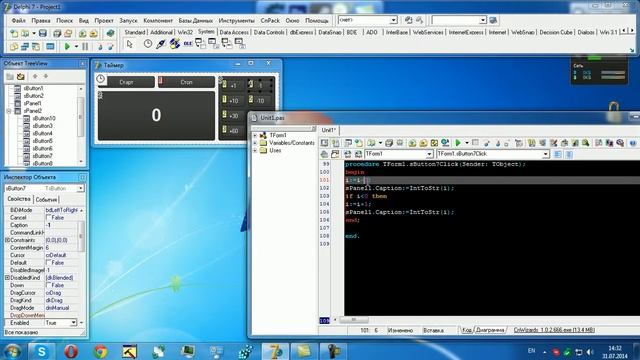
Task: Expand the Variables/Constants node in the code explorer
Action: (x=255, y=143)
